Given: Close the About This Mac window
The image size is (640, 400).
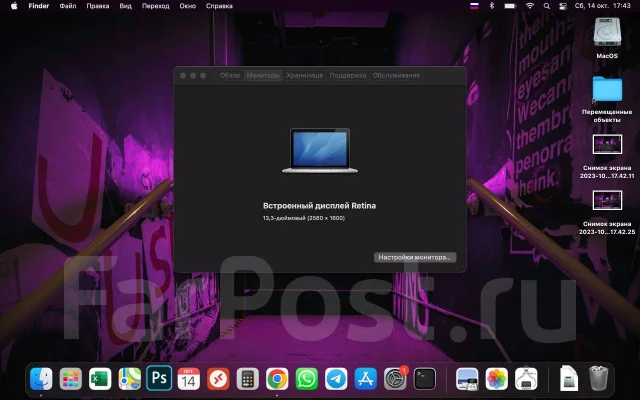Looking at the screenshot, I should tap(183, 76).
